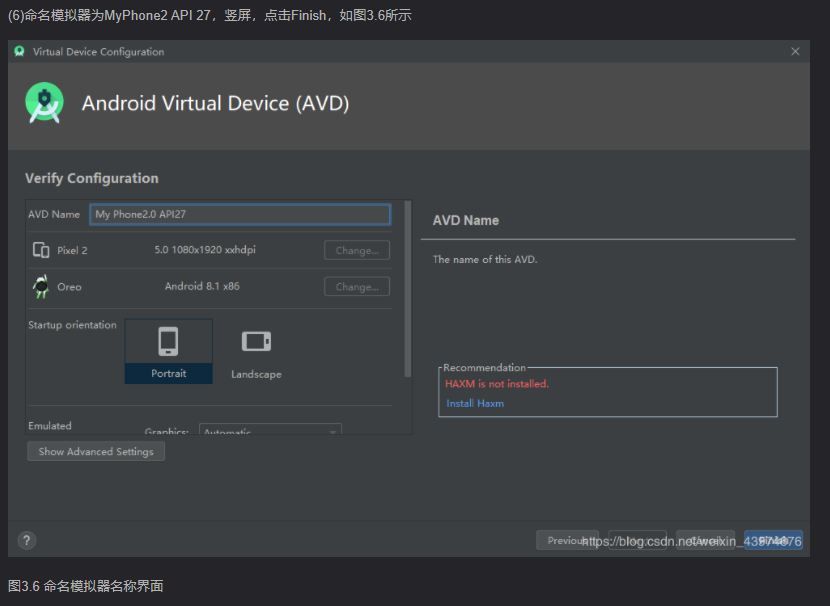Select Portrait startup orientation
This screenshot has width=830, height=606.
pyautogui.click(x=169, y=350)
